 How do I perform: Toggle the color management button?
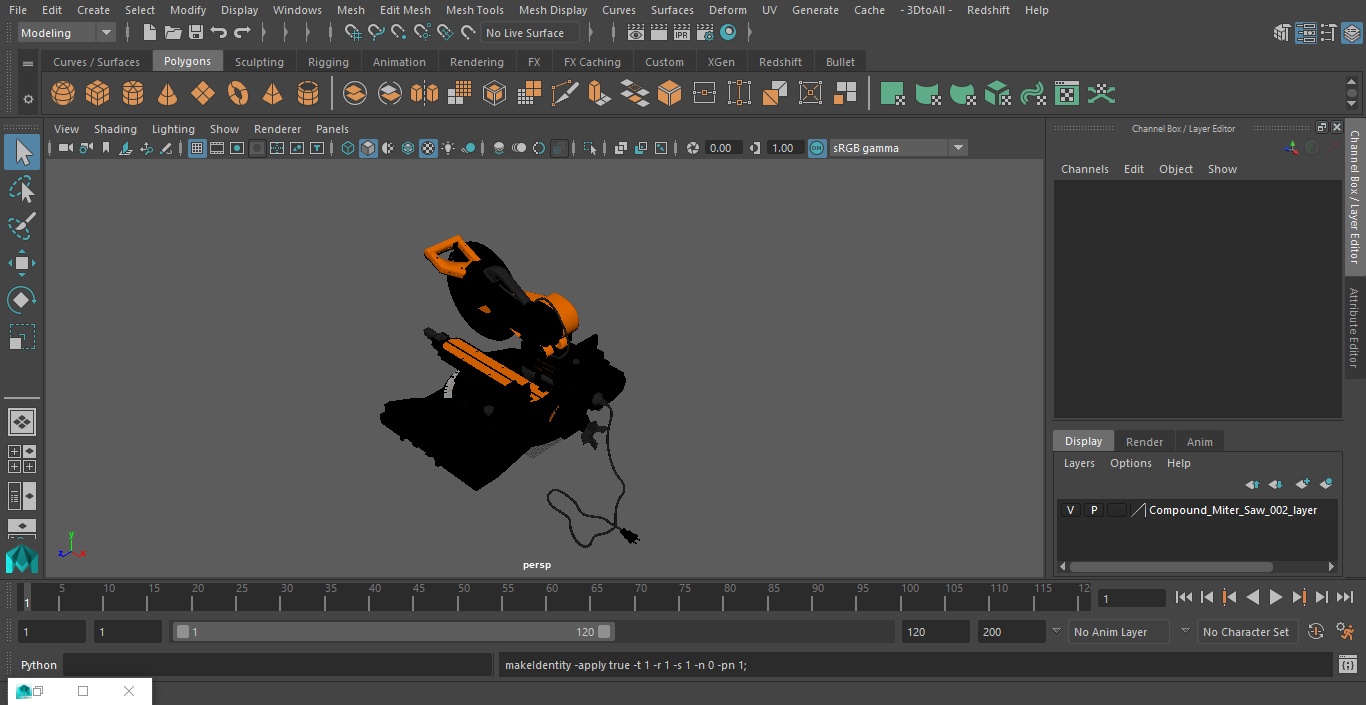[817, 148]
